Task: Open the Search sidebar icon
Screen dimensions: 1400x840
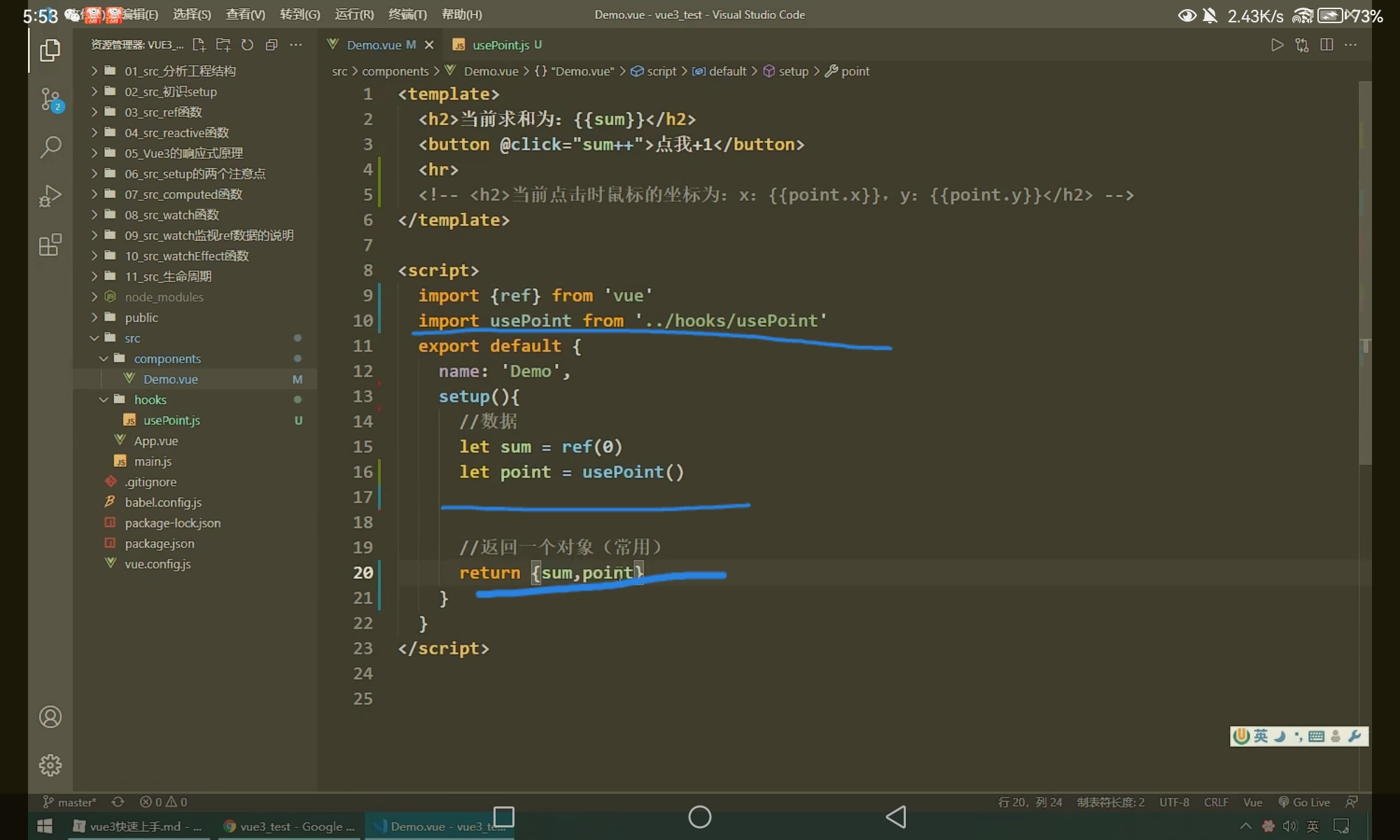Action: (x=50, y=147)
